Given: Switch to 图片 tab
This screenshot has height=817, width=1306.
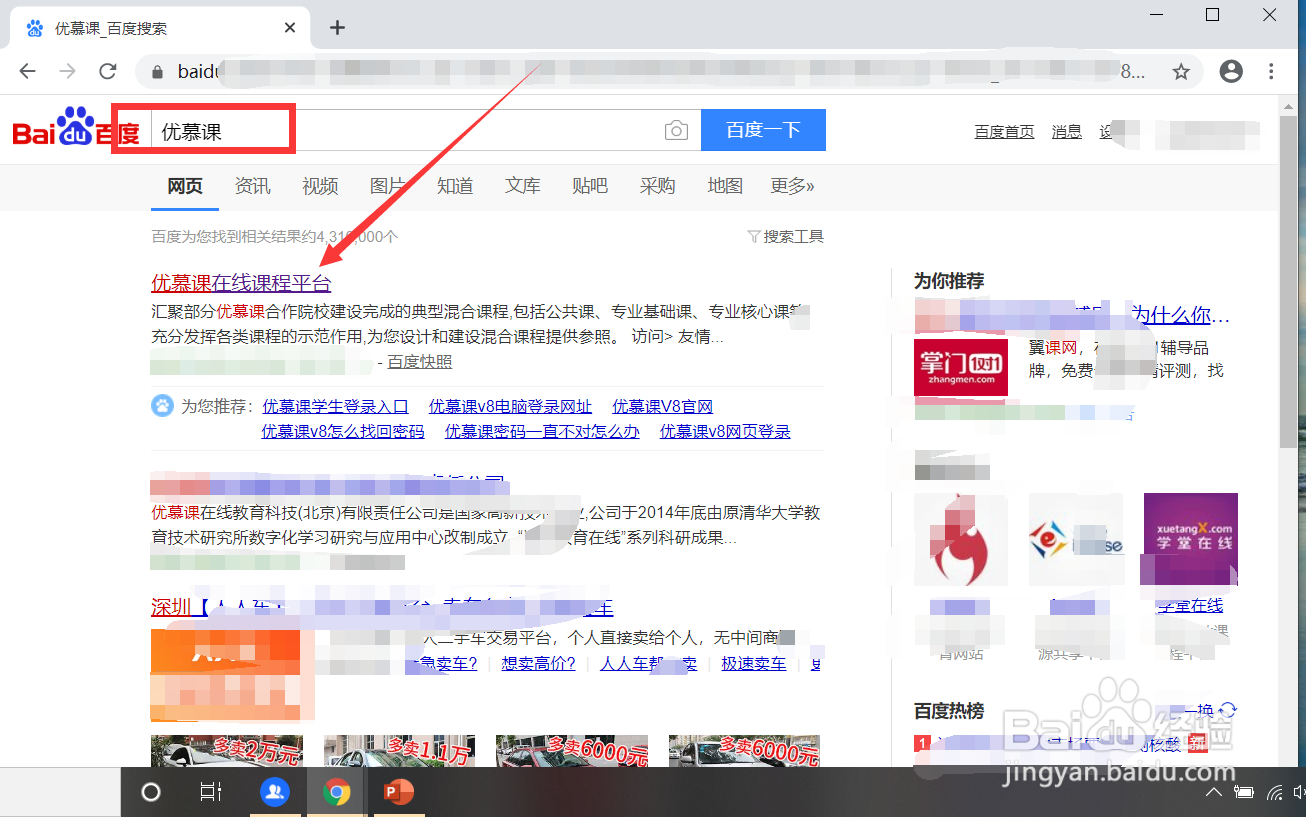Looking at the screenshot, I should click(387, 186).
